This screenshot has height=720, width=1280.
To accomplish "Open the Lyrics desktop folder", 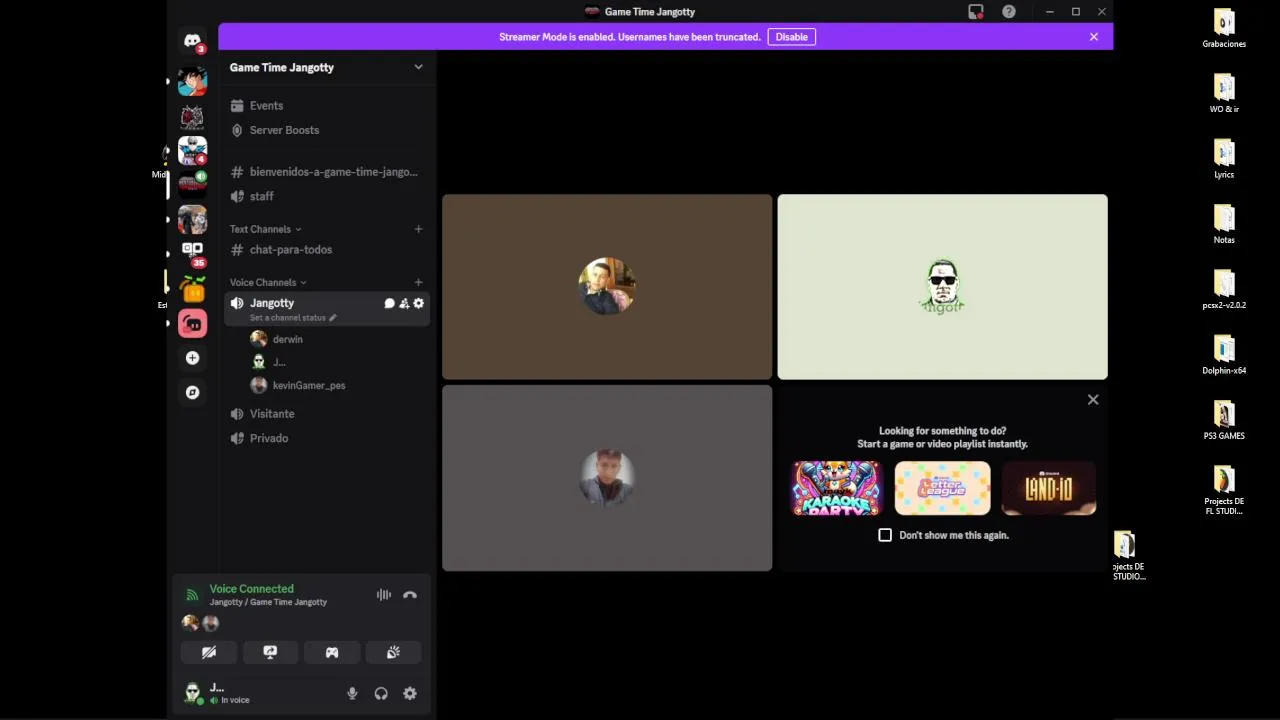I will [1224, 159].
